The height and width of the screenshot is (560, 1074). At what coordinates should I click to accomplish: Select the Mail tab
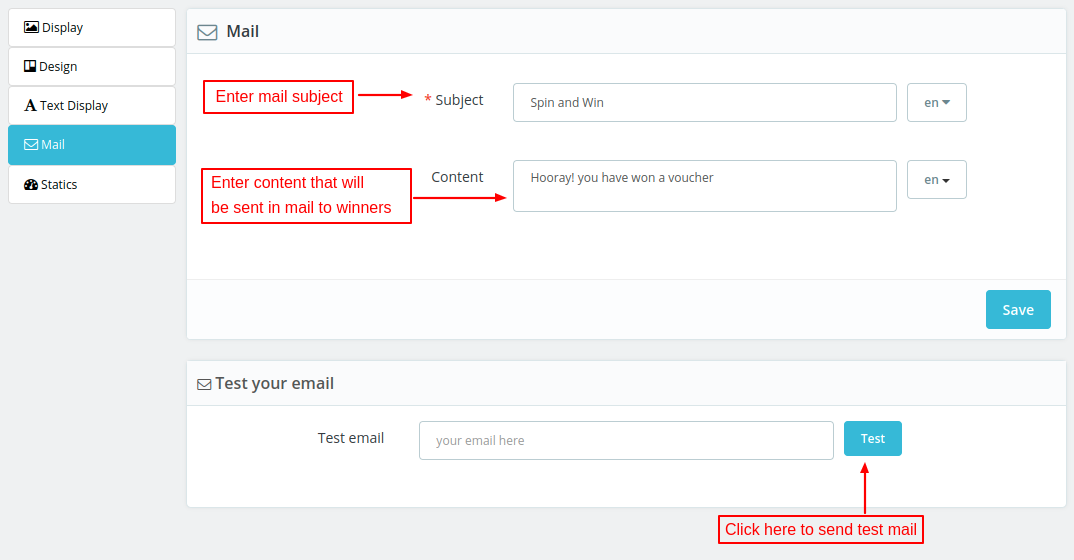tap(92, 145)
